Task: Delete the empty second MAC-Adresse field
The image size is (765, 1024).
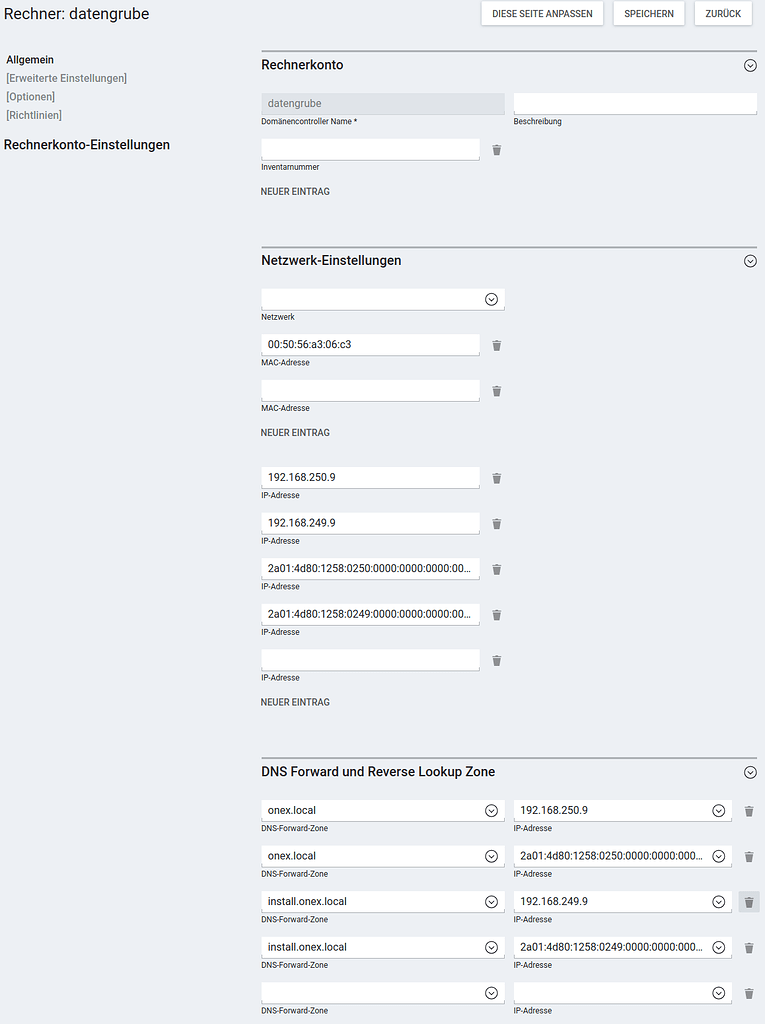Action: tap(496, 391)
